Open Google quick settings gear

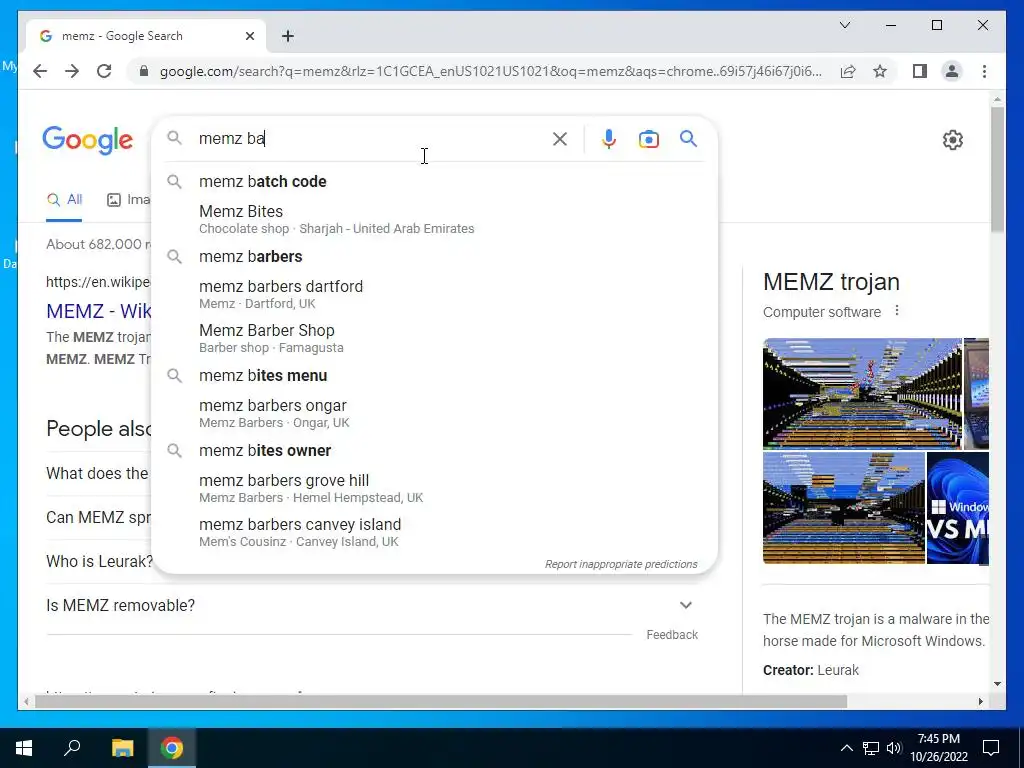click(x=953, y=140)
